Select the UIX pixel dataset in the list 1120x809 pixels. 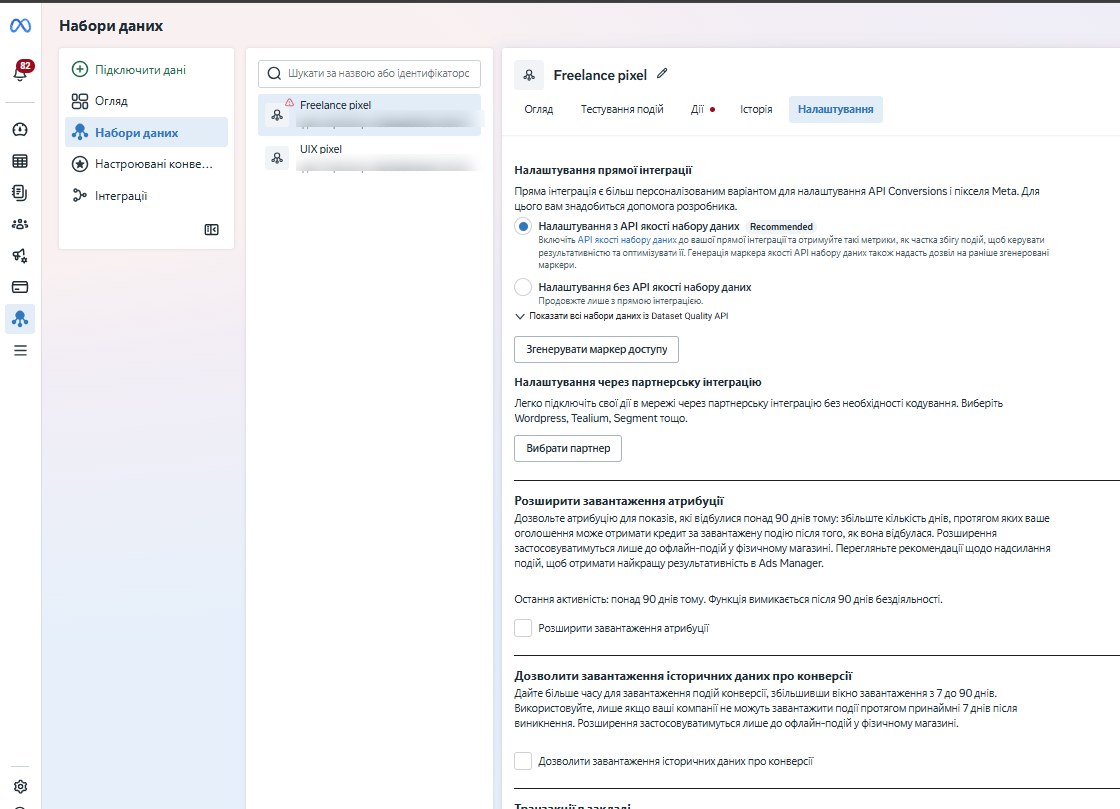click(369, 158)
